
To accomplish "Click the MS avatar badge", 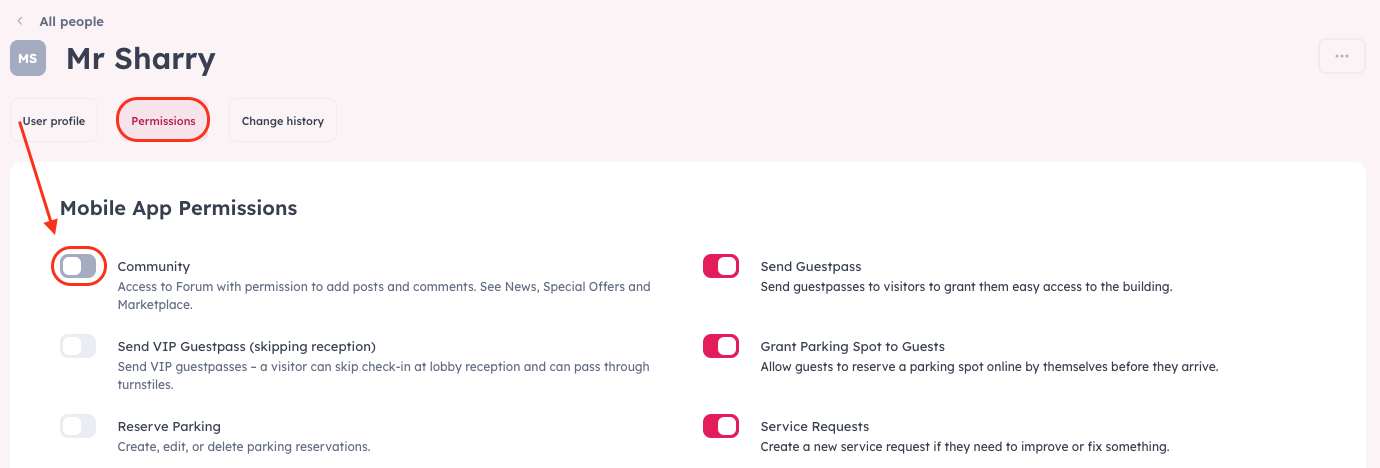I will click(28, 58).
